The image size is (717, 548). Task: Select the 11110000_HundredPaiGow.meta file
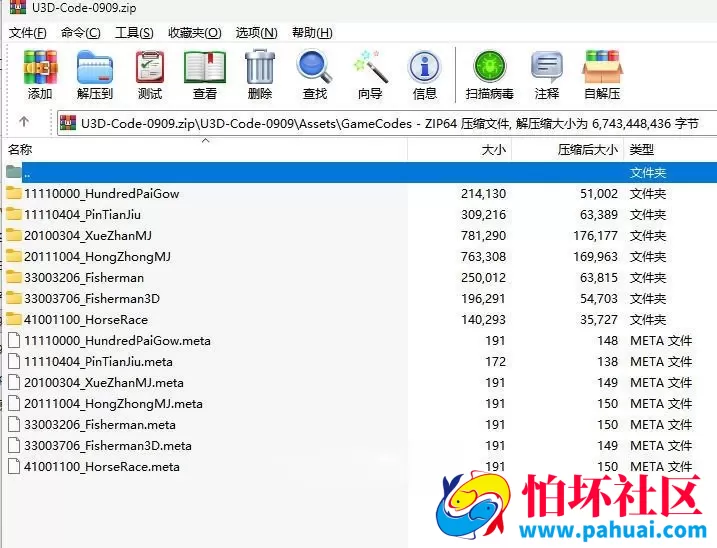pyautogui.click(x=118, y=341)
